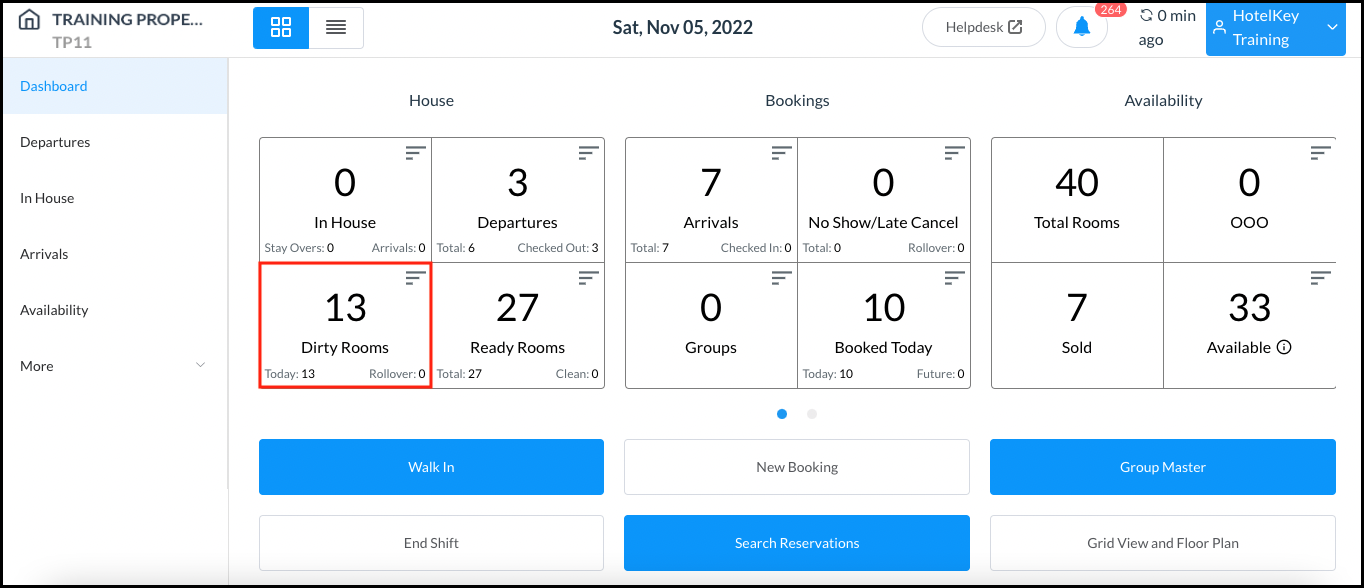This screenshot has width=1364, height=588.
Task: Open Departures in the sidebar
Action: [x=55, y=142]
